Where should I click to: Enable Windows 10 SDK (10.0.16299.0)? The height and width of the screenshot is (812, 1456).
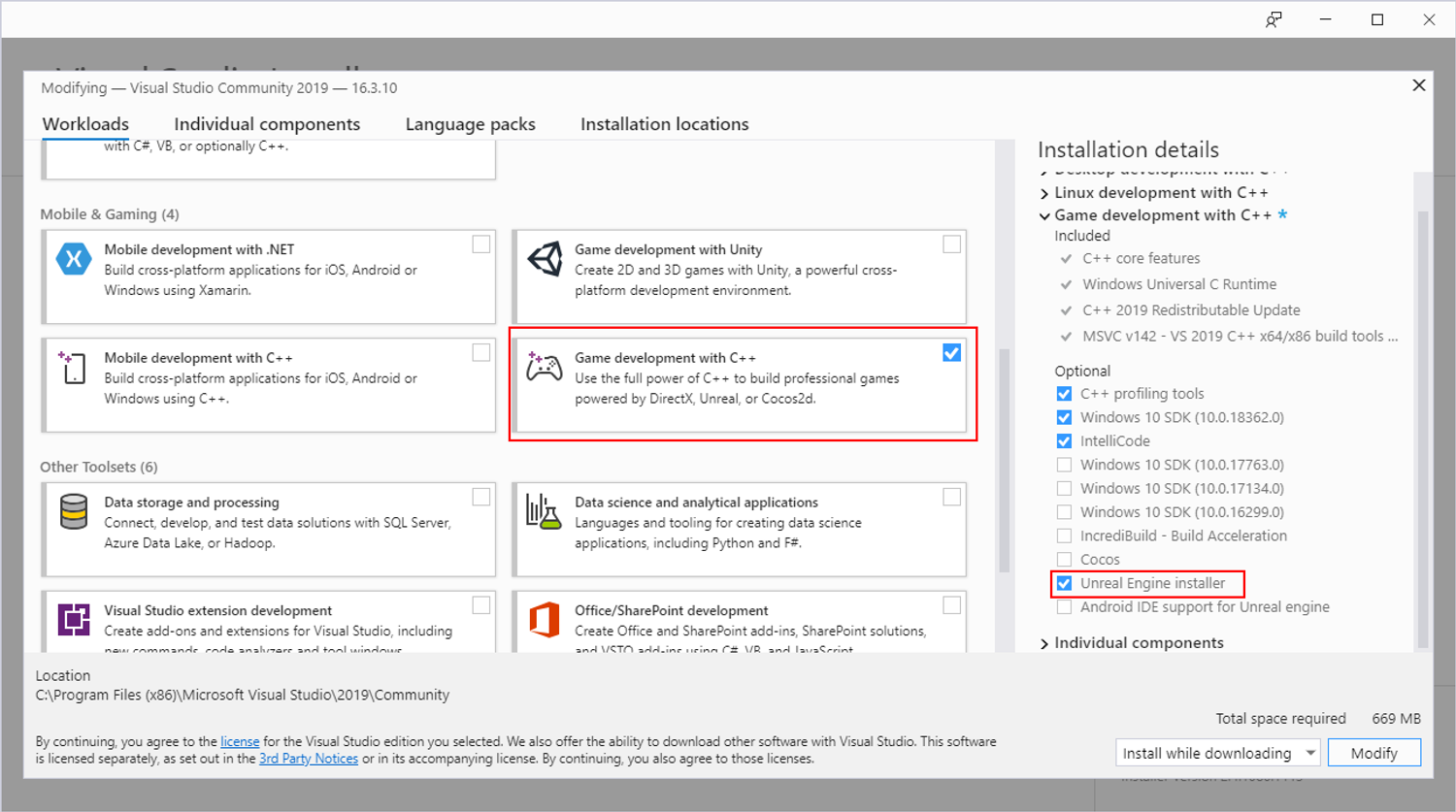[1065, 512]
